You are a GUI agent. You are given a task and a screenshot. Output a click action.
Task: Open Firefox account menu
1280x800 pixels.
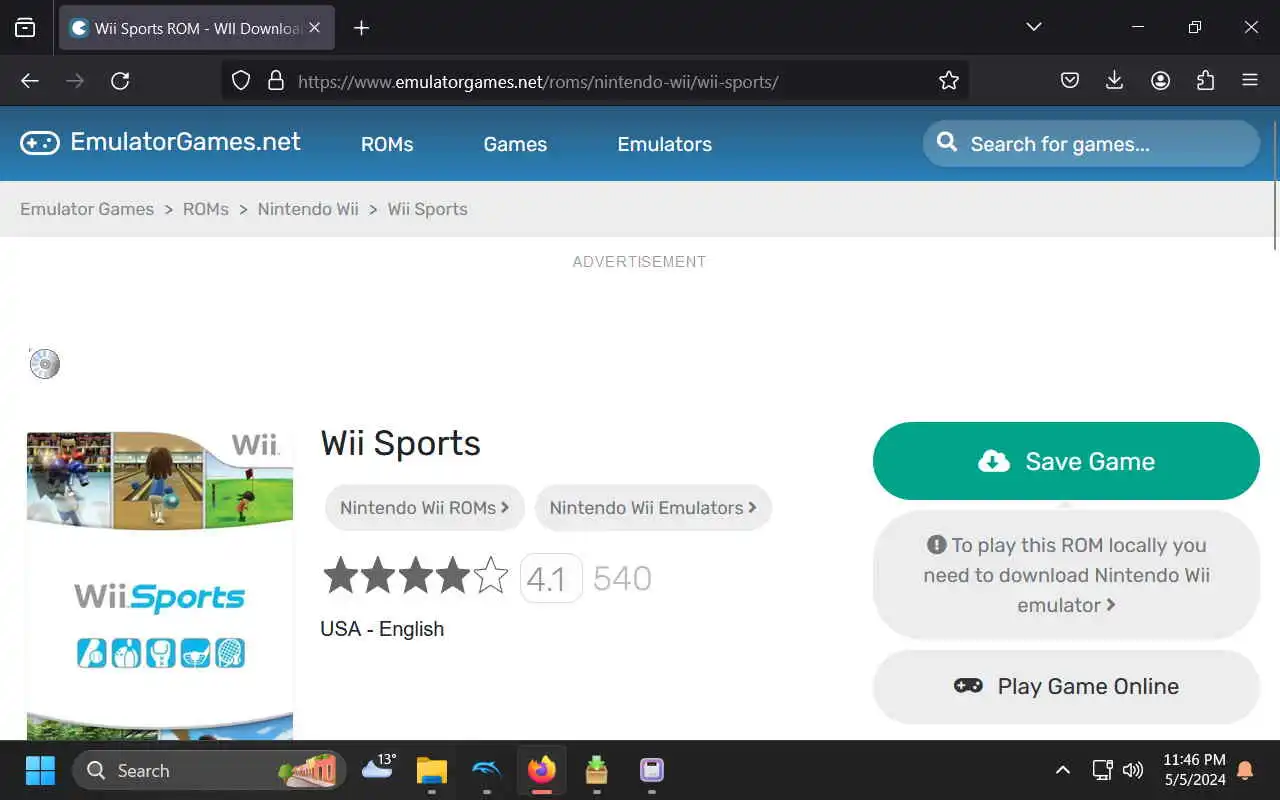1160,81
